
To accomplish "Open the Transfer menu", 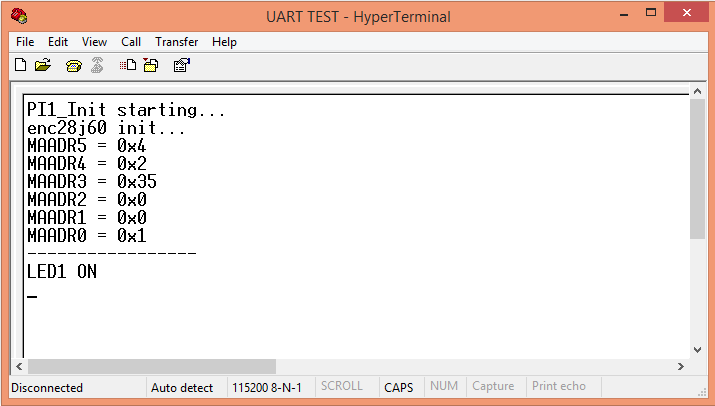I will point(176,42).
